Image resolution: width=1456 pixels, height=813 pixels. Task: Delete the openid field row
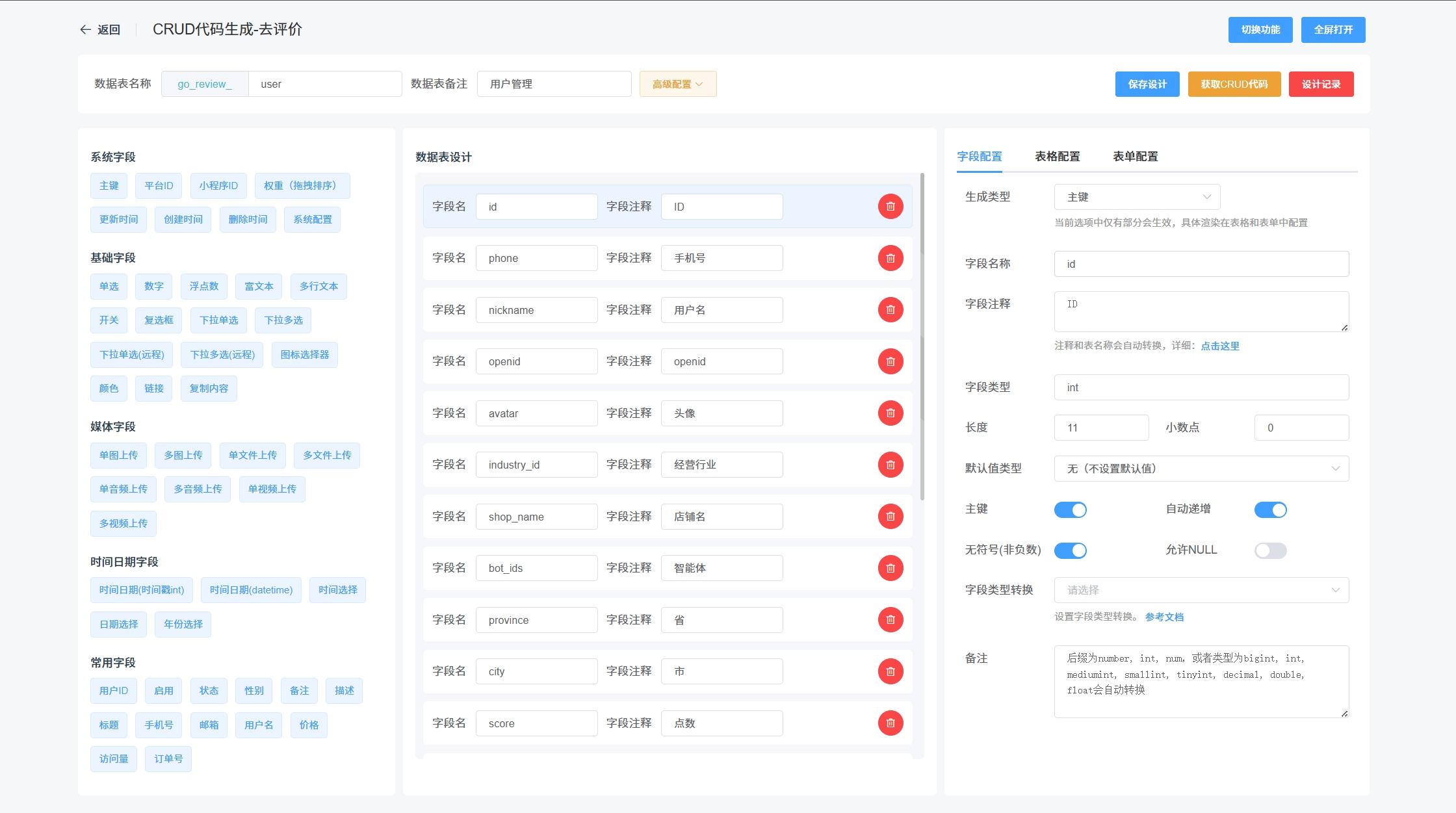point(890,361)
